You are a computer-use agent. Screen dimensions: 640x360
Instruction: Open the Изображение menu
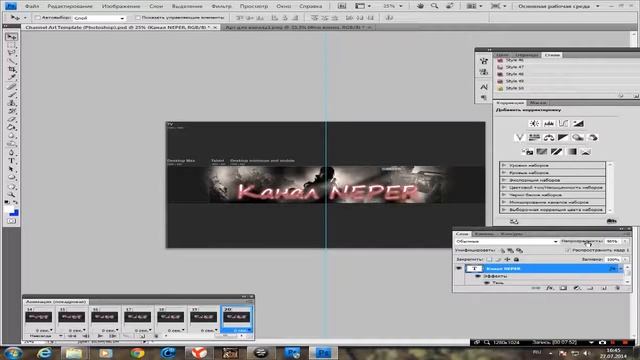point(121,6)
